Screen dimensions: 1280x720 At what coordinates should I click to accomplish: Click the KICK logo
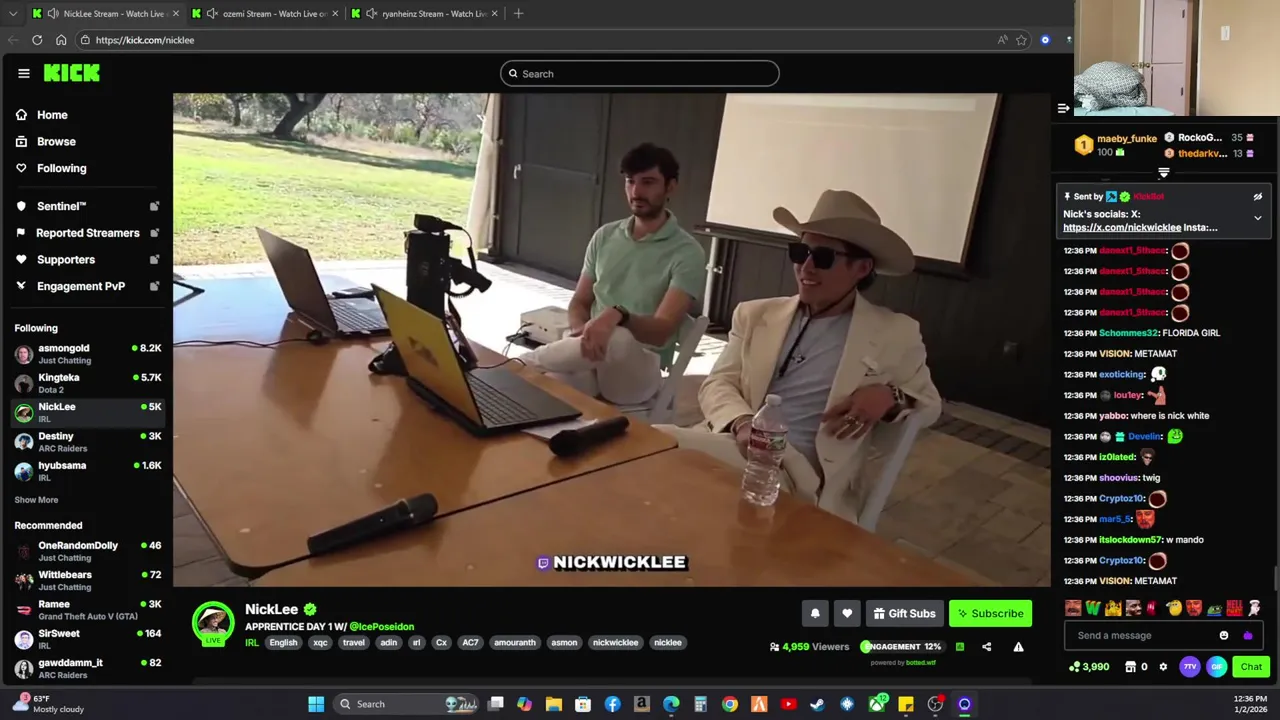pos(71,73)
